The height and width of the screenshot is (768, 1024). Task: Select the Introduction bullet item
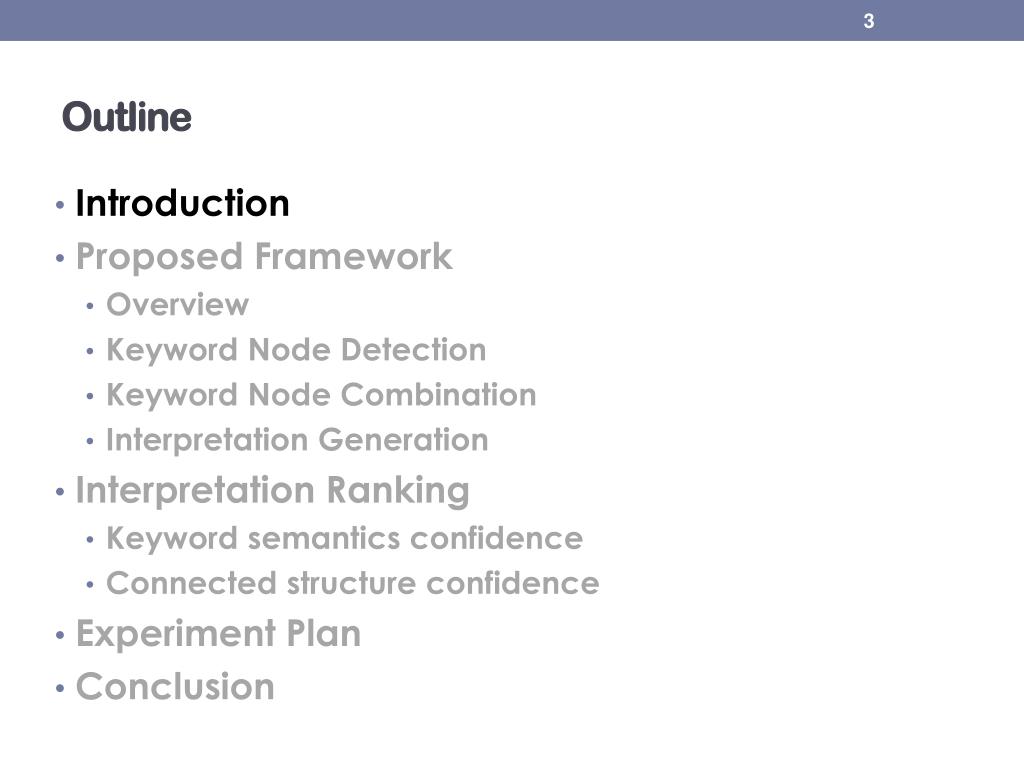pos(182,203)
